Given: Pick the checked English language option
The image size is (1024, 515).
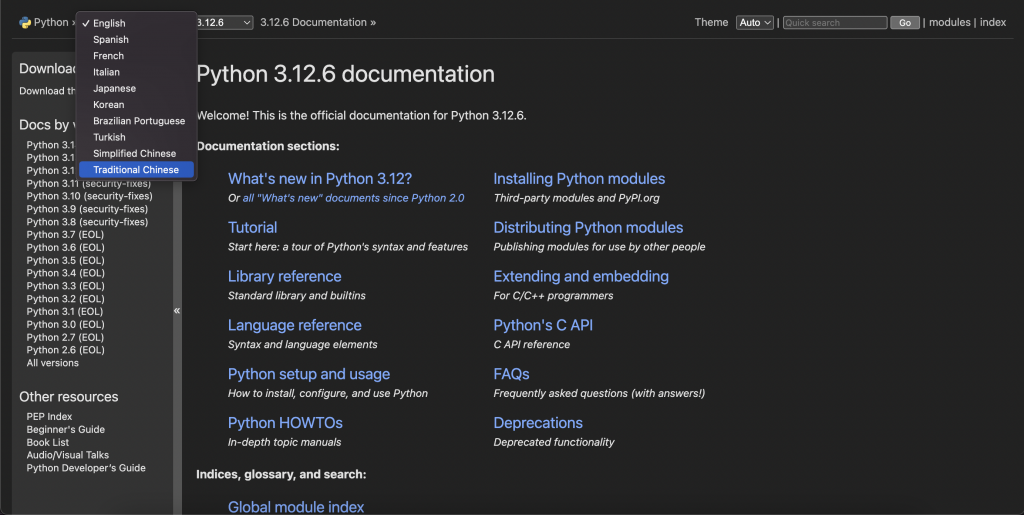Looking at the screenshot, I should pyautogui.click(x=109, y=23).
